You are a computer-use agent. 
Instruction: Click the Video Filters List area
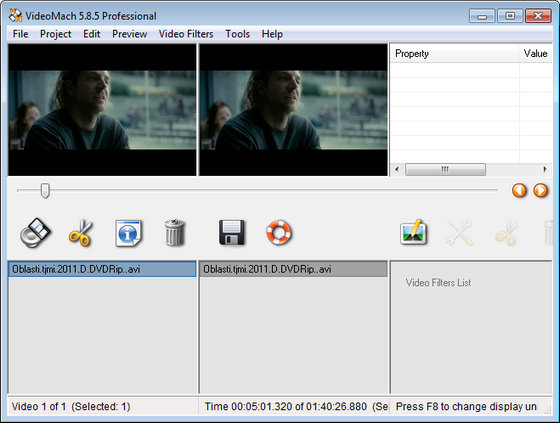click(x=471, y=327)
